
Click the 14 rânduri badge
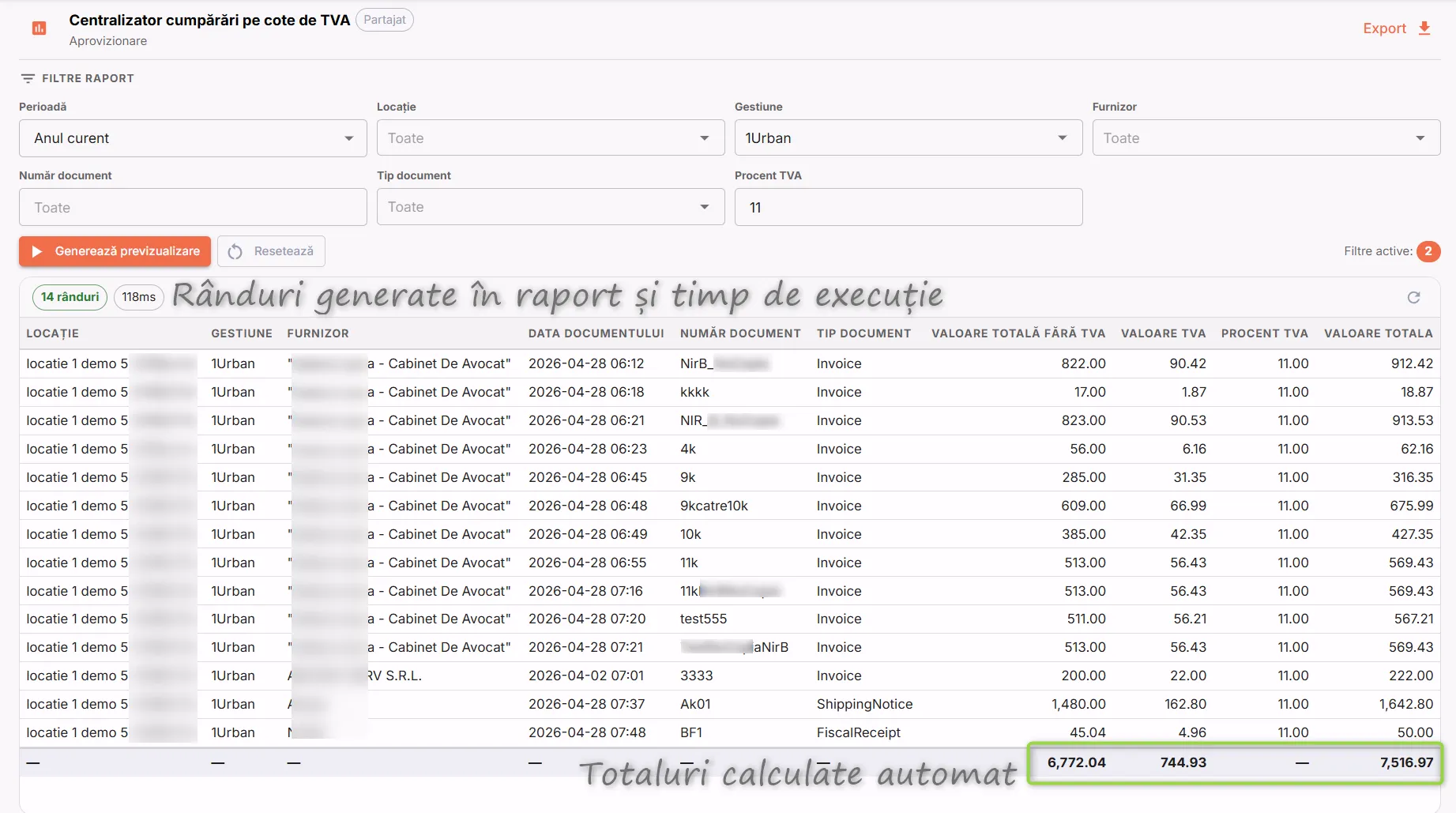[x=70, y=297]
